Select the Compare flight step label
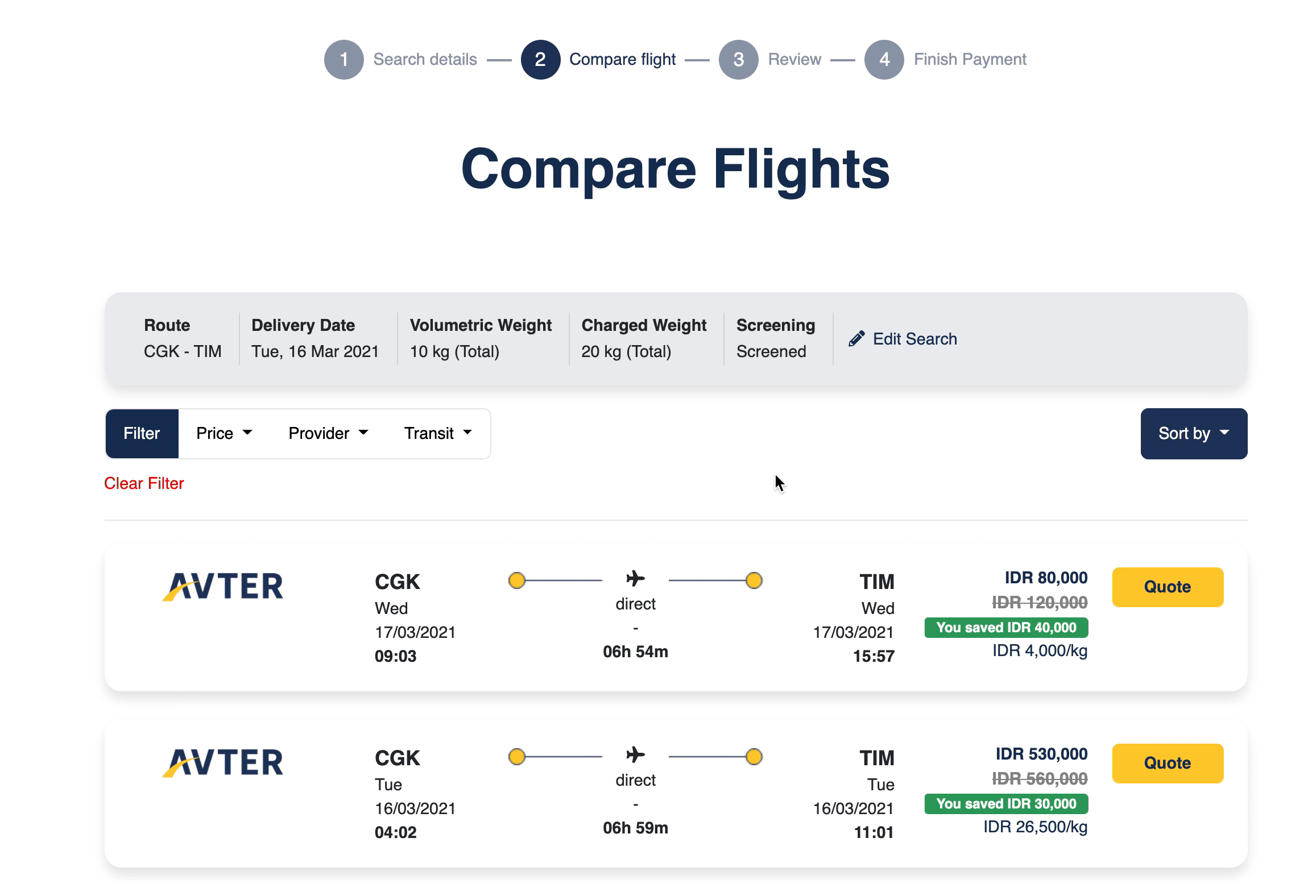The height and width of the screenshot is (896, 1316). tap(622, 60)
